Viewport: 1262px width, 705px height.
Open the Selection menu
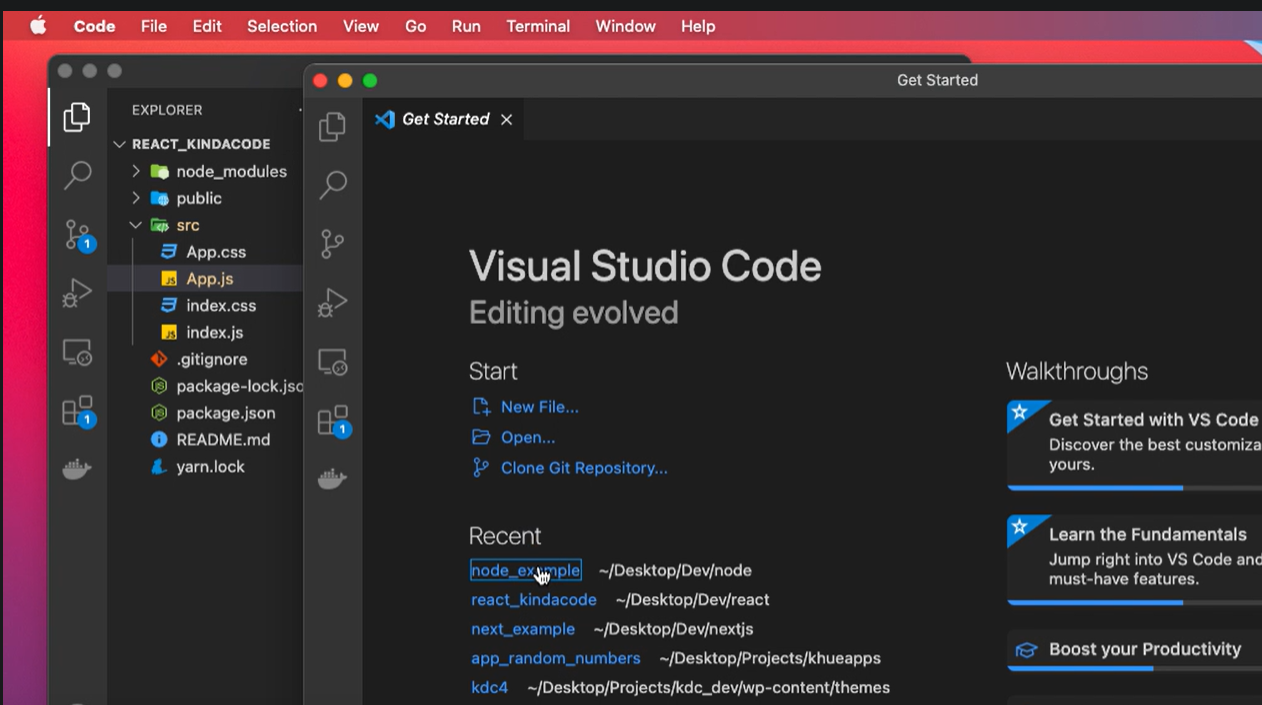pyautogui.click(x=282, y=26)
